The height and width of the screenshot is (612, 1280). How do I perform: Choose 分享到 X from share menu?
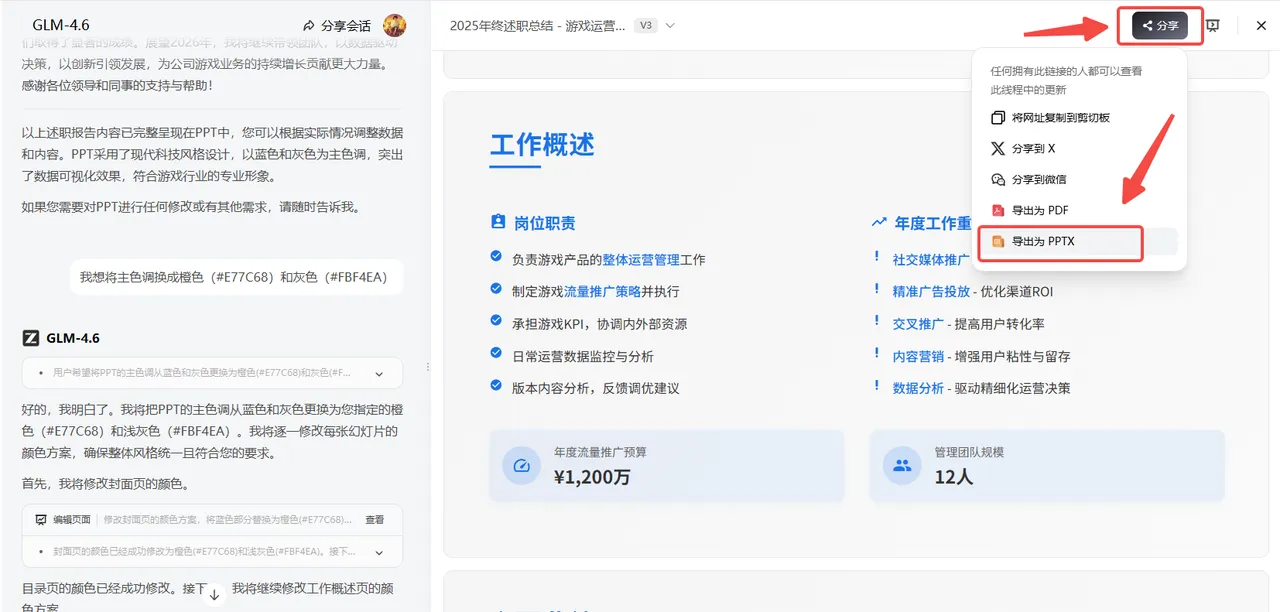(1079, 149)
